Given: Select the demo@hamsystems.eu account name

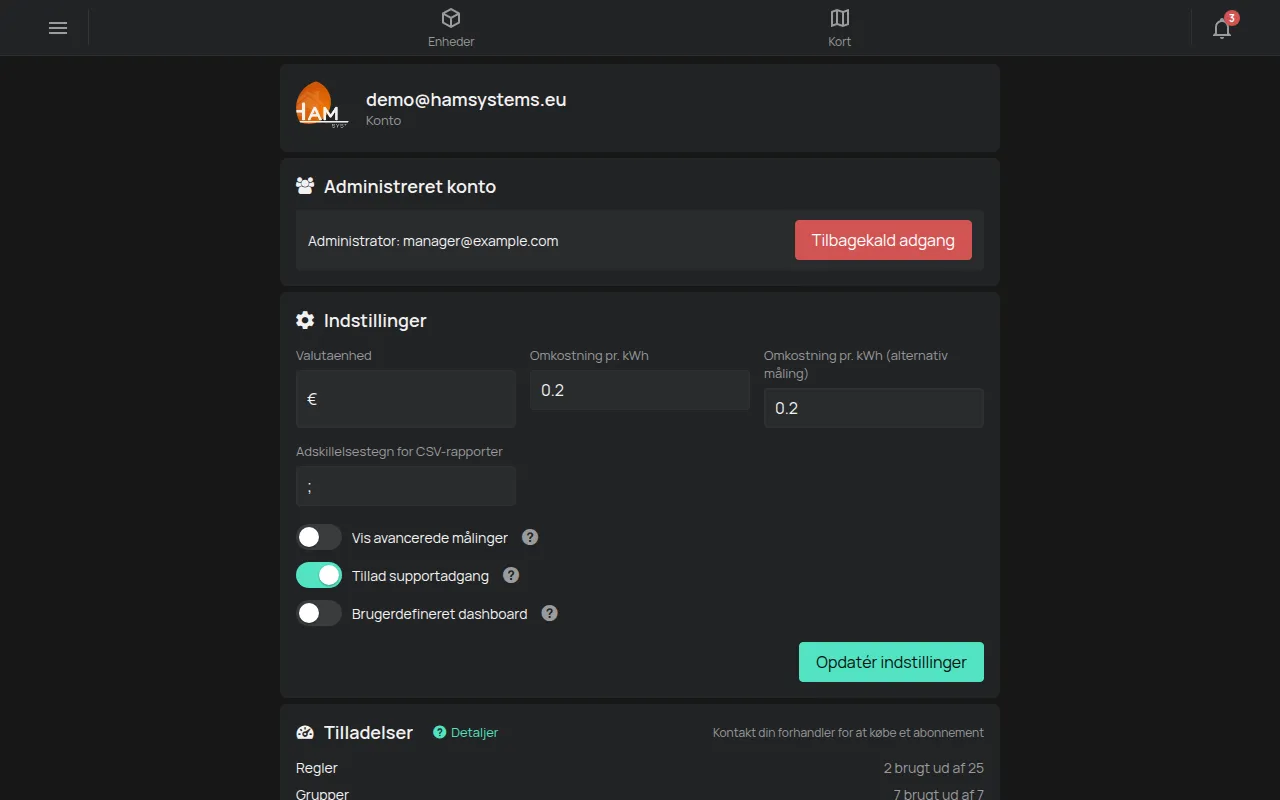Looking at the screenshot, I should pyautogui.click(x=466, y=99).
